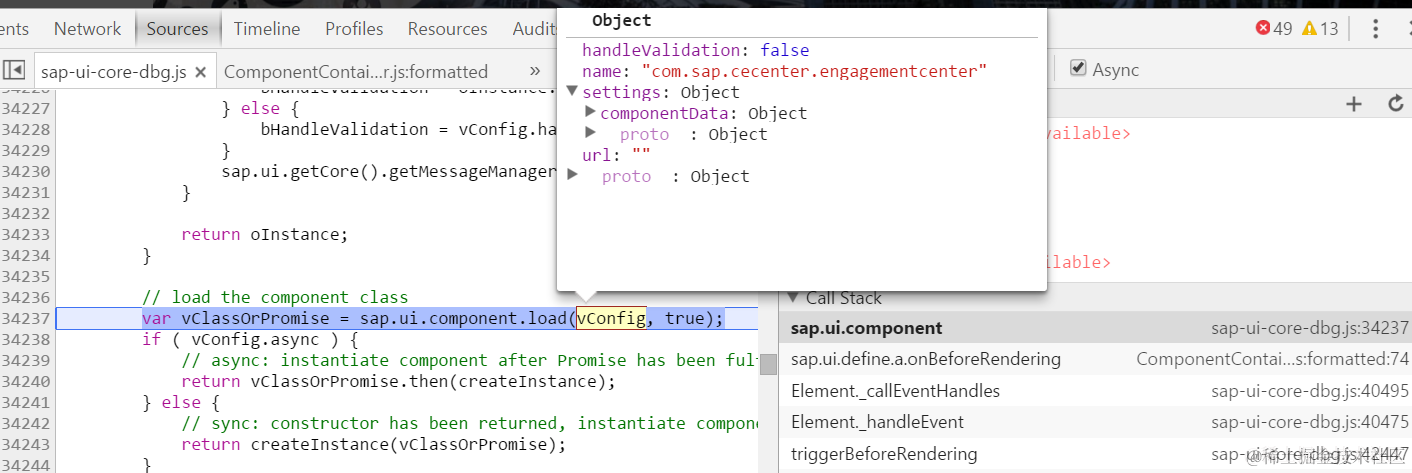Open sap-ui-core-dbg.js:40495 source link
The height and width of the screenshot is (473, 1412).
click(x=1309, y=391)
